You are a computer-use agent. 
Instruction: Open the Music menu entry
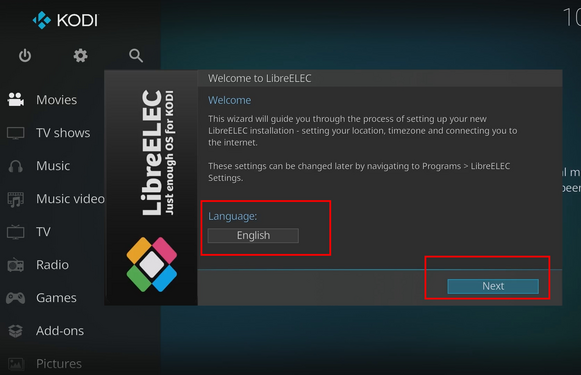[53, 166]
